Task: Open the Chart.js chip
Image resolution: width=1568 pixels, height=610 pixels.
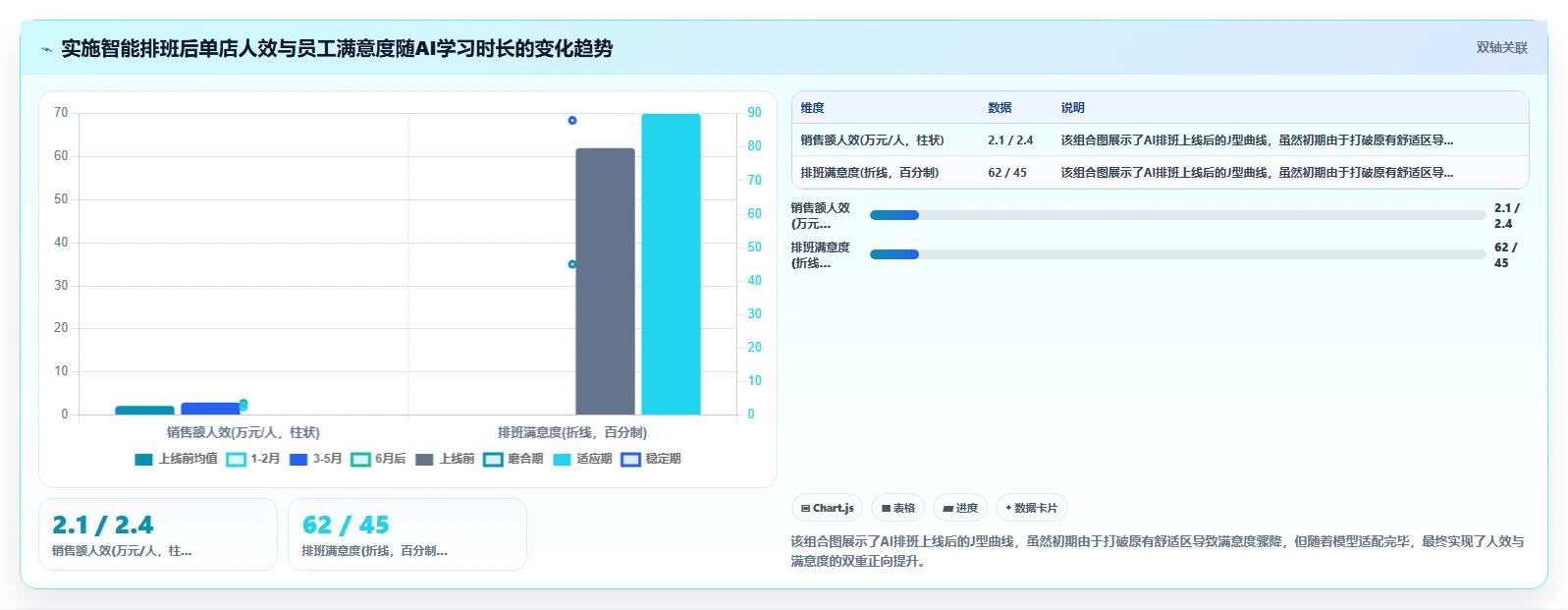Action: (827, 508)
